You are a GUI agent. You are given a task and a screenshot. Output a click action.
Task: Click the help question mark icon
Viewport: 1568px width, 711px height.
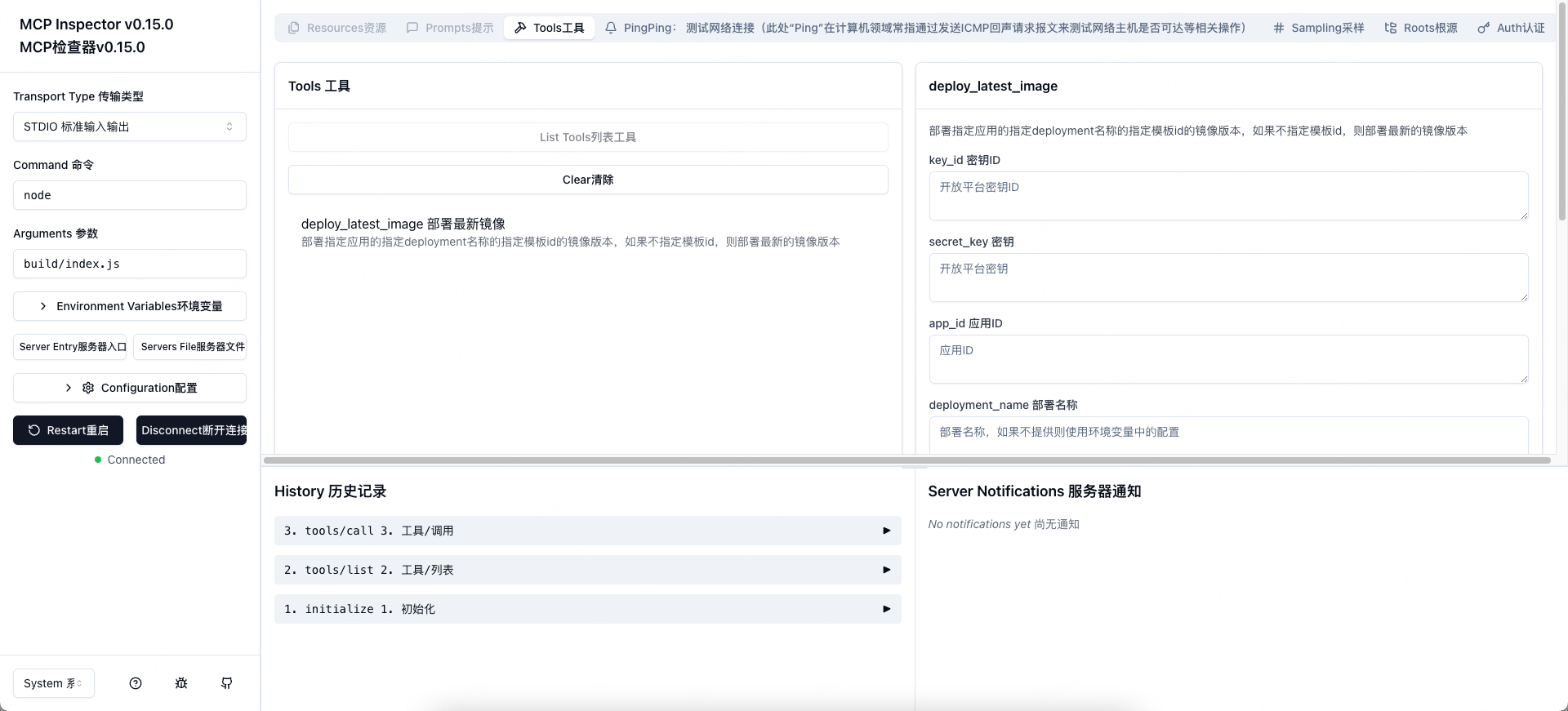136,683
